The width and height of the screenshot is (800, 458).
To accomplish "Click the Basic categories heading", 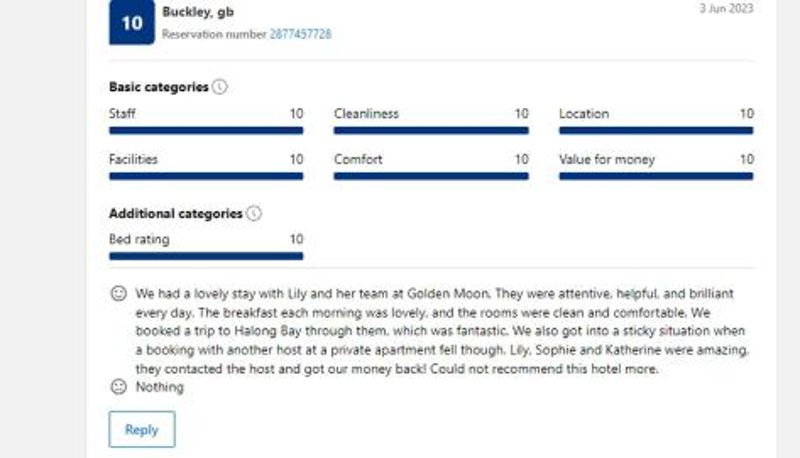I will [159, 87].
